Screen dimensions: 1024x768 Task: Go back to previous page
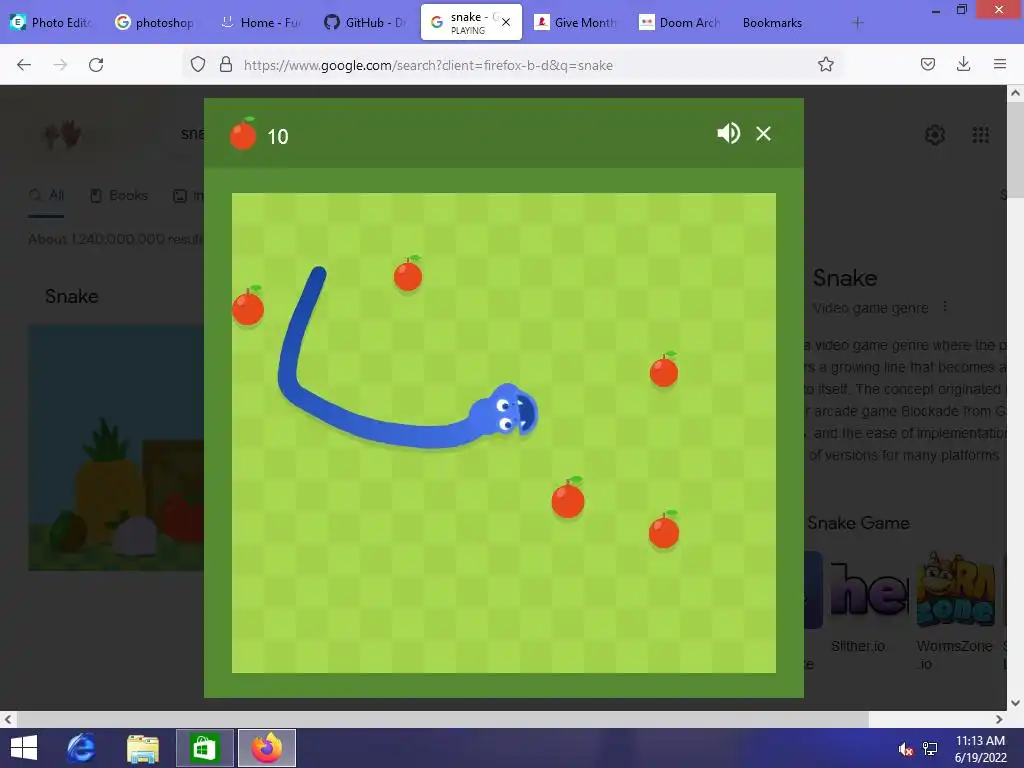(x=24, y=65)
